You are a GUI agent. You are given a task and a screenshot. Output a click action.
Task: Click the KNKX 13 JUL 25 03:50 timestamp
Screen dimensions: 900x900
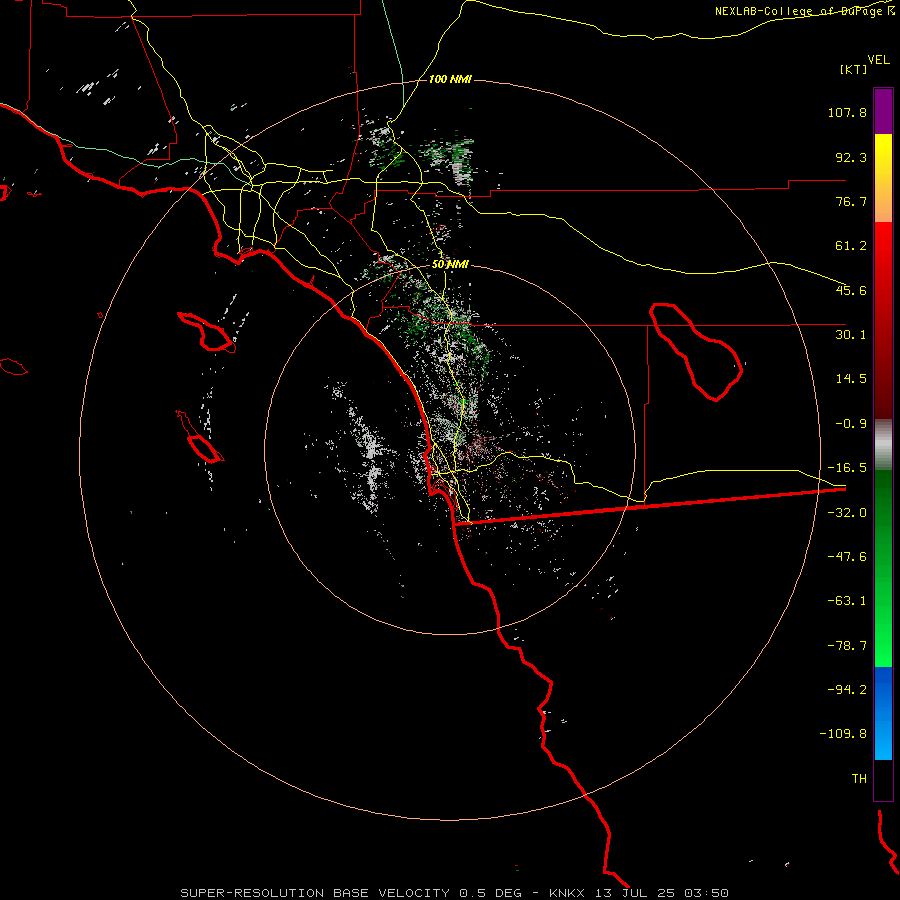click(x=639, y=893)
